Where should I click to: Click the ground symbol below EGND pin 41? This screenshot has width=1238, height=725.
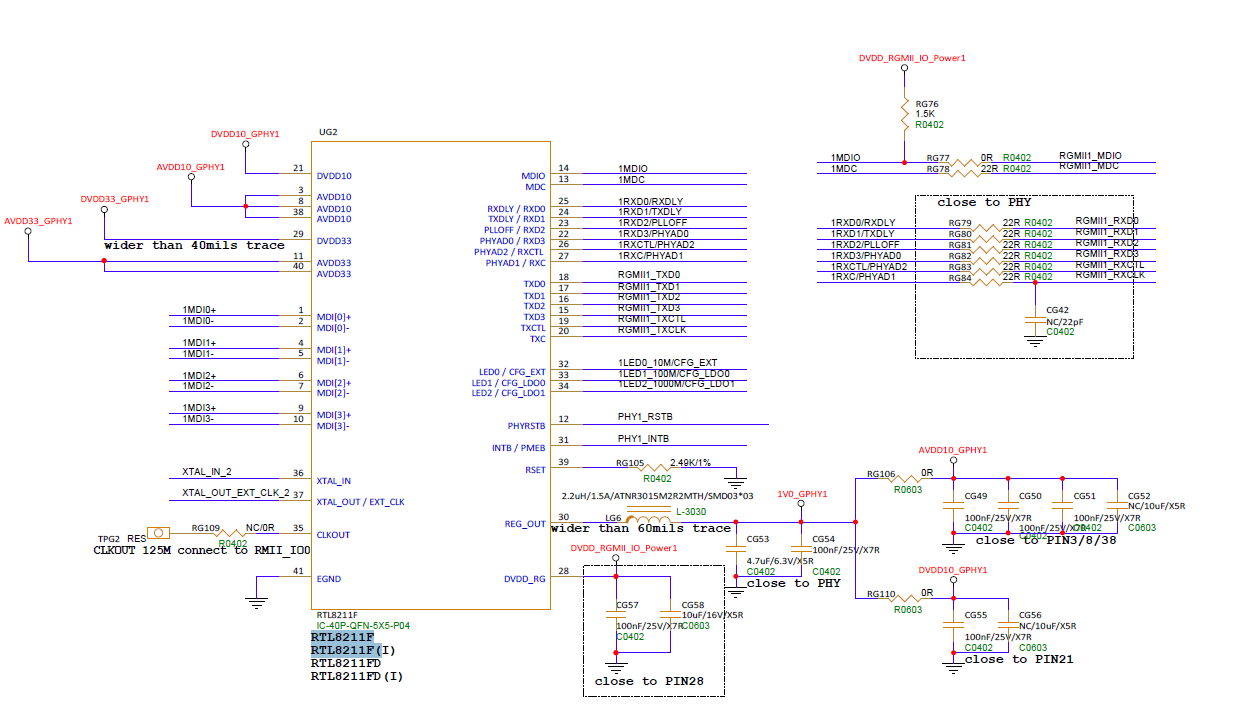[x=257, y=602]
